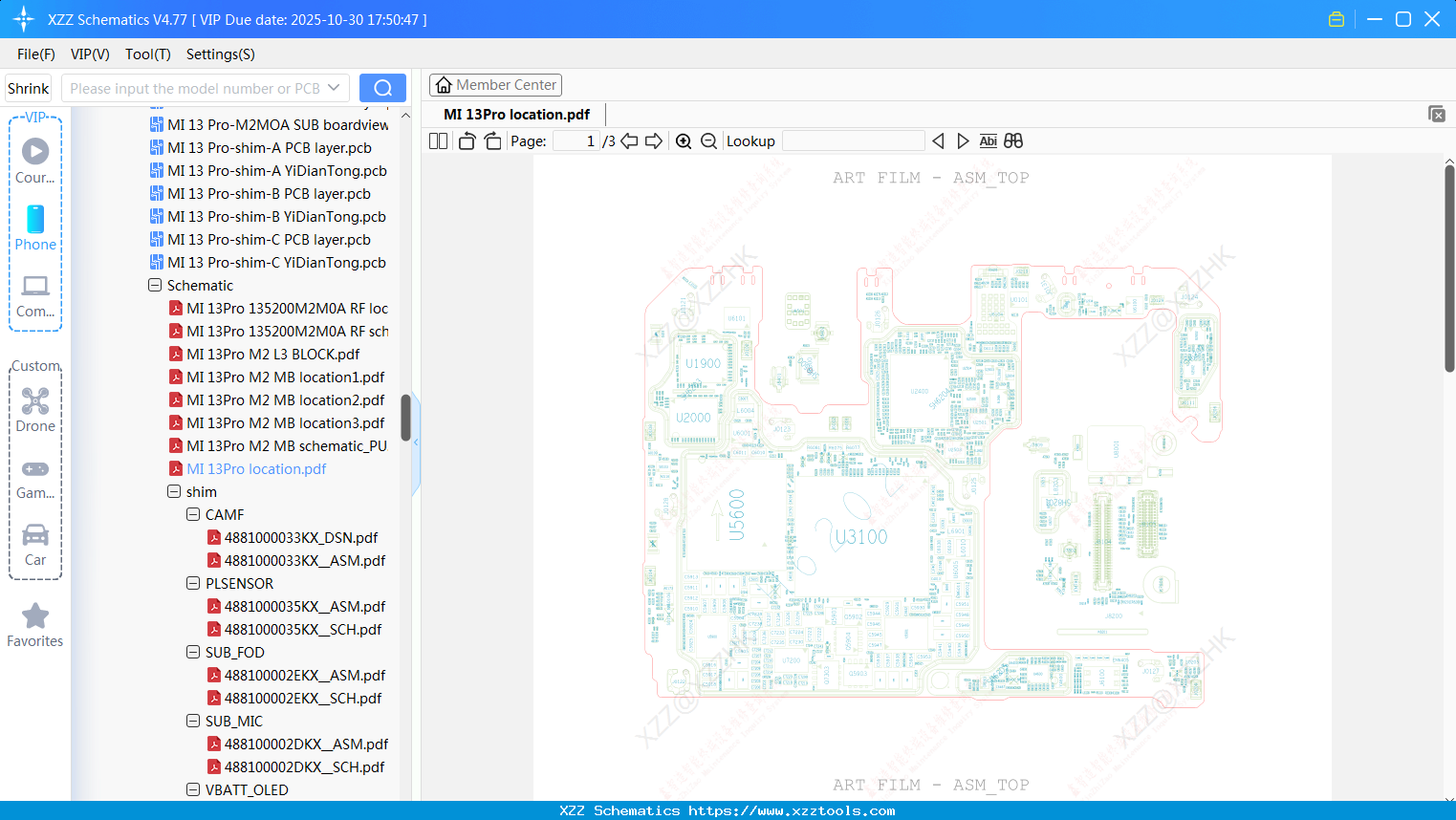The image size is (1456, 820).
Task: Zoom out of the schematic PDF
Action: pos(708,140)
